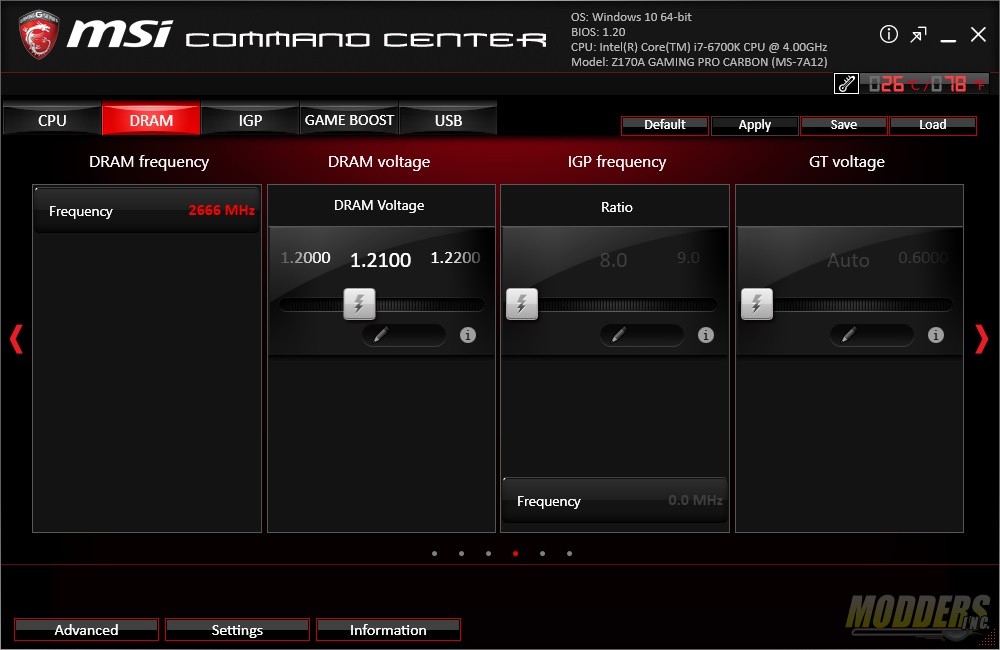Click the detach window arrow icon
The width and height of the screenshot is (1000, 650).
[918, 34]
